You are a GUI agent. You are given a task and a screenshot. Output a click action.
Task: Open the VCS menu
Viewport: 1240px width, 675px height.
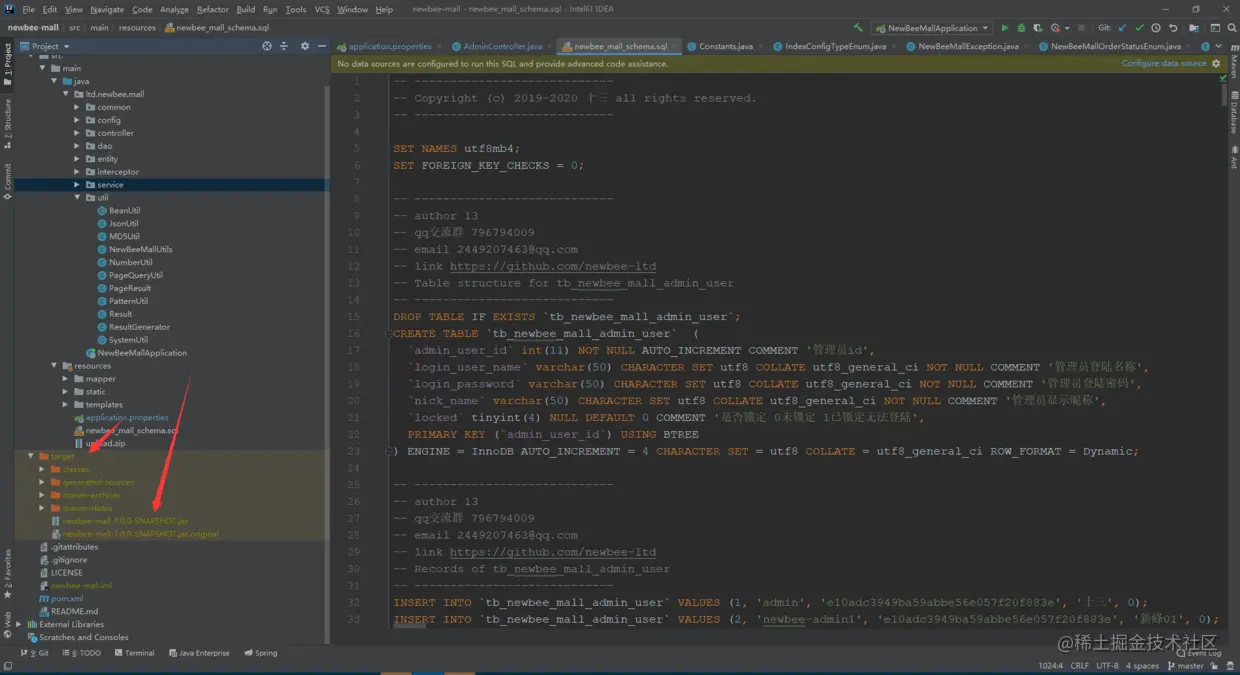tap(322, 9)
